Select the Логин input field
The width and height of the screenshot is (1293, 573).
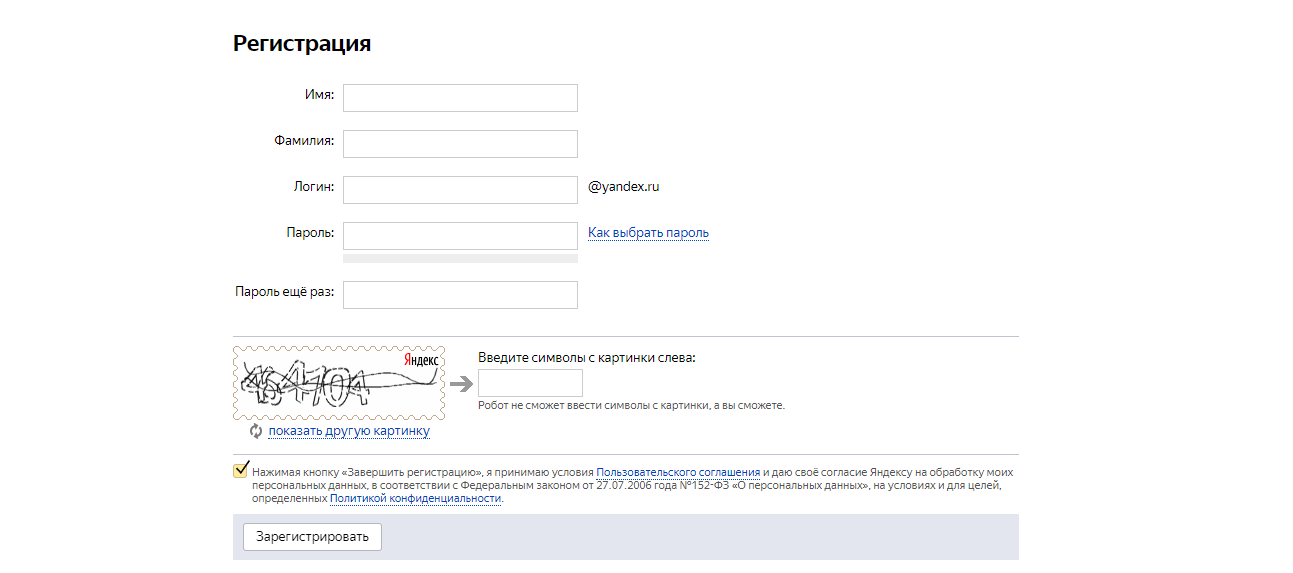pyautogui.click(x=460, y=190)
